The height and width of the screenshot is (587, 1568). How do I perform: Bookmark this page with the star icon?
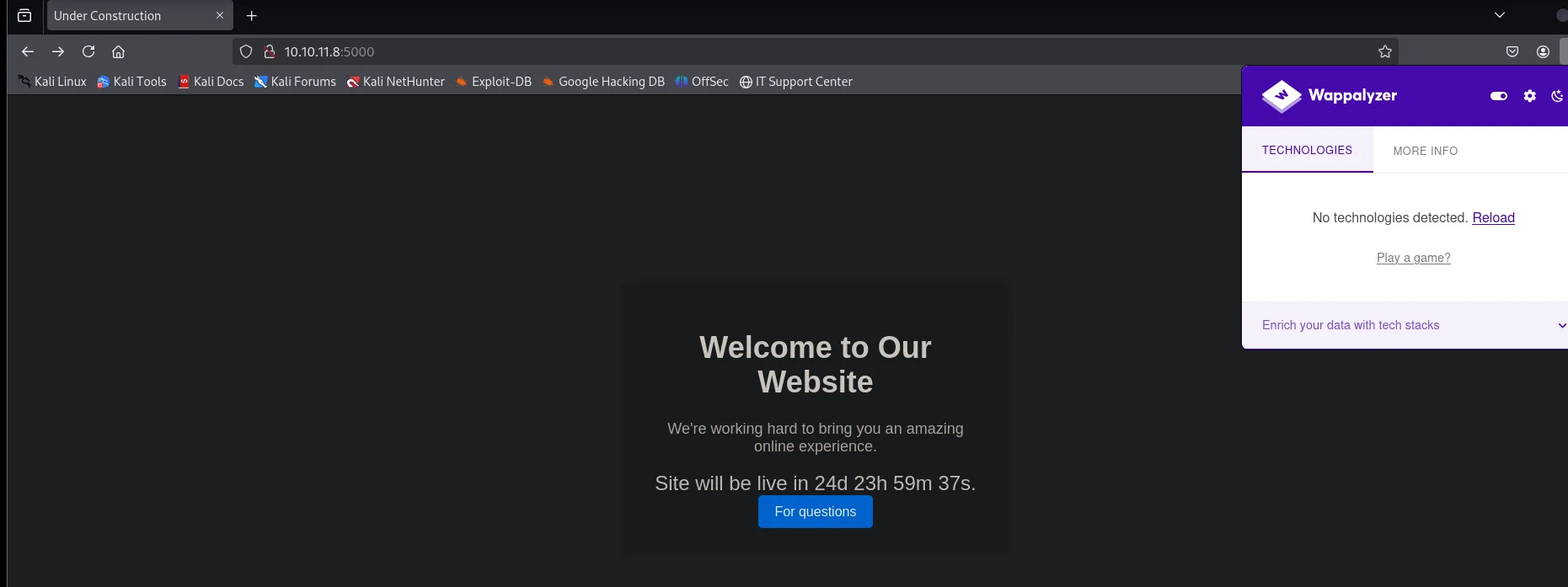(1385, 51)
